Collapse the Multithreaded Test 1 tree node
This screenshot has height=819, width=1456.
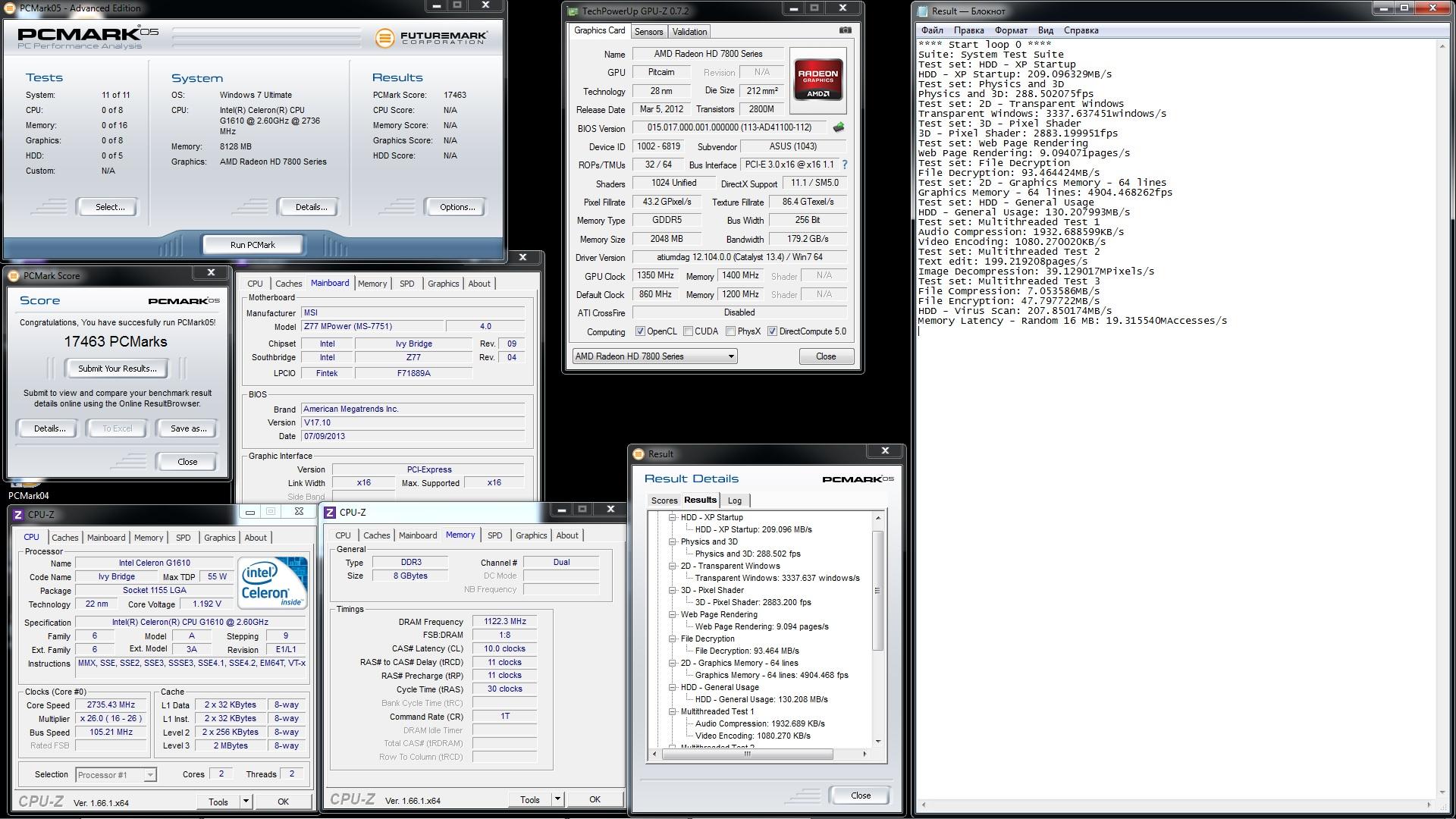tap(672, 711)
